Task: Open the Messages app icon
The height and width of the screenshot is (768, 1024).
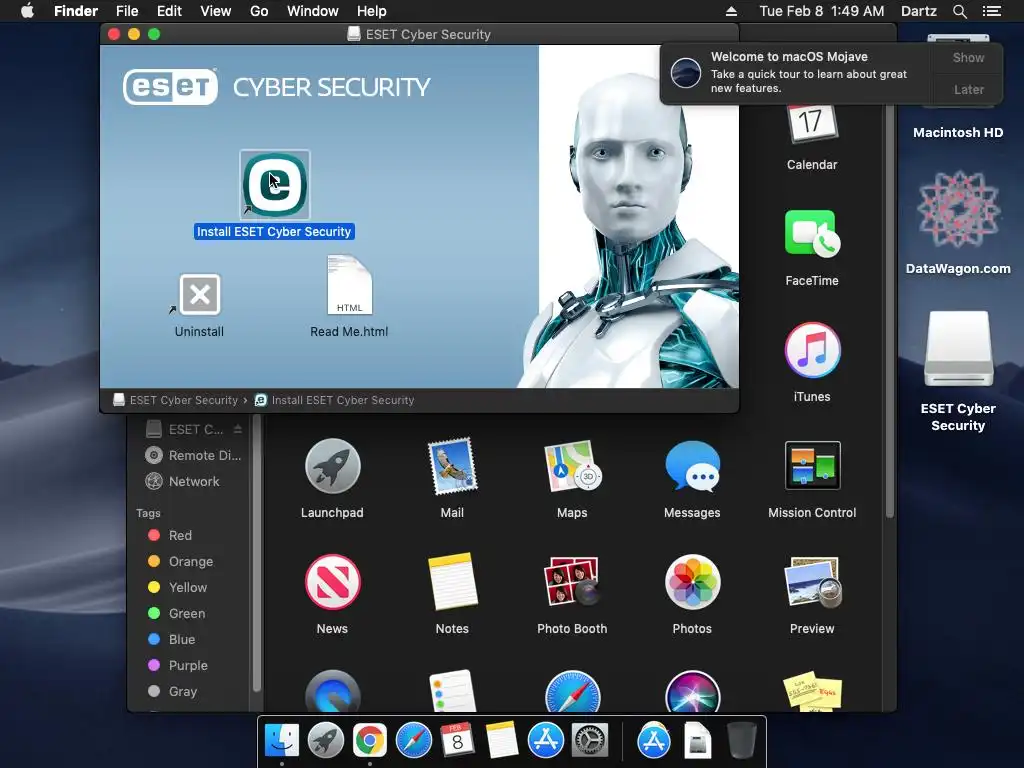Action: (692, 466)
